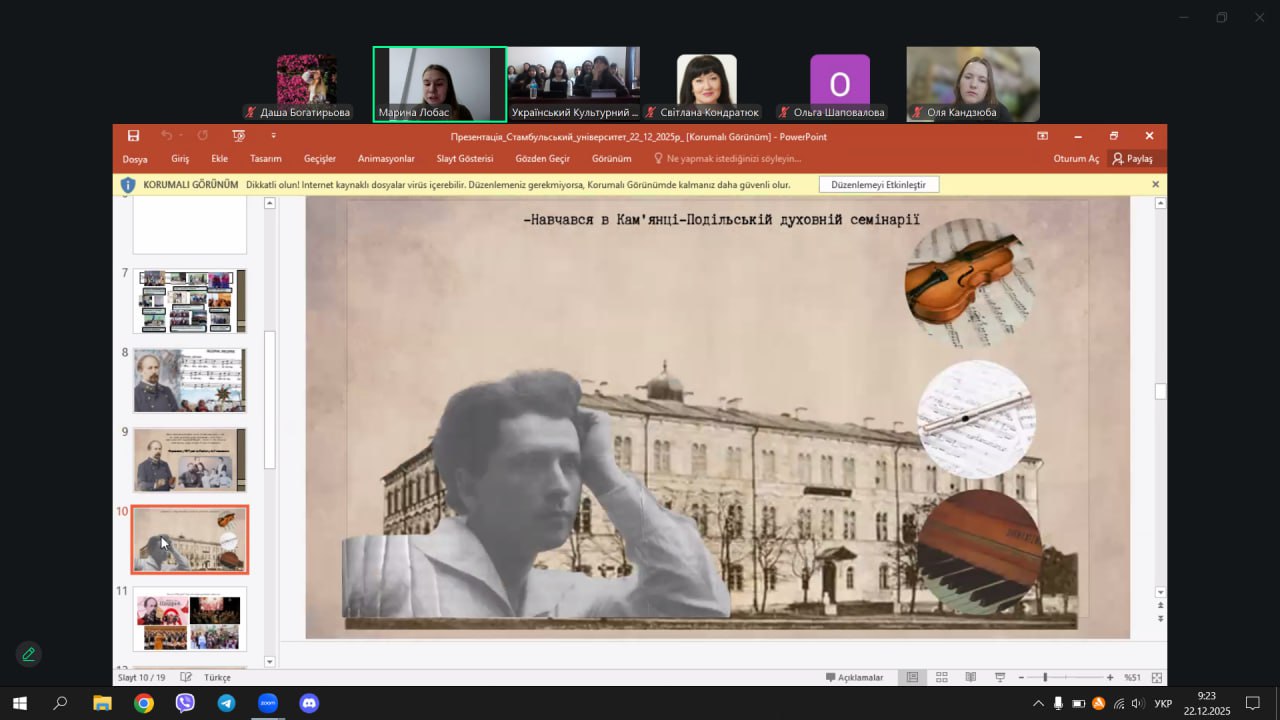Open Telegram from the taskbar

[226, 703]
